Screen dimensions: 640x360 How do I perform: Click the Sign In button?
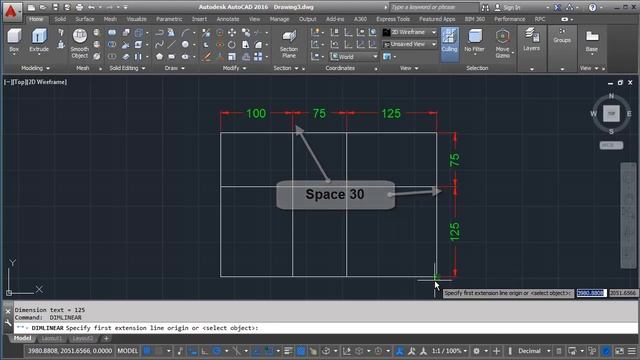click(508, 7)
